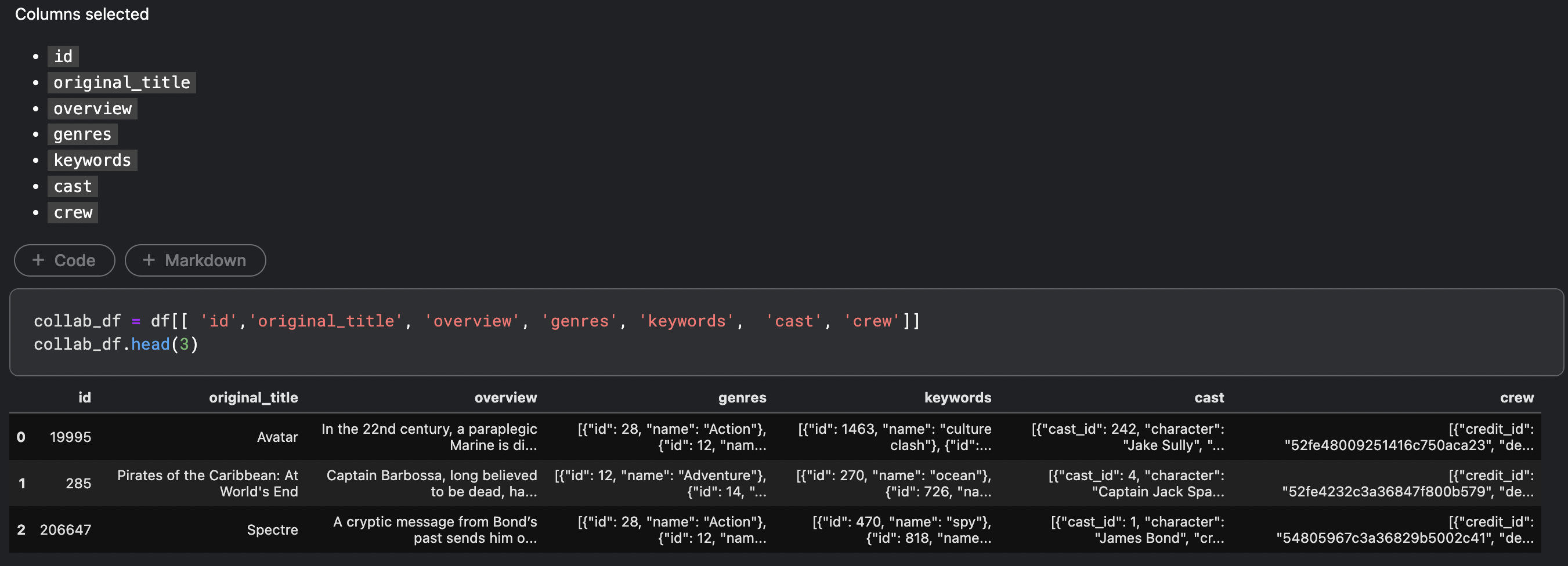1568x566 pixels.
Task: Click the 'id' markdown list item
Action: click(63, 57)
